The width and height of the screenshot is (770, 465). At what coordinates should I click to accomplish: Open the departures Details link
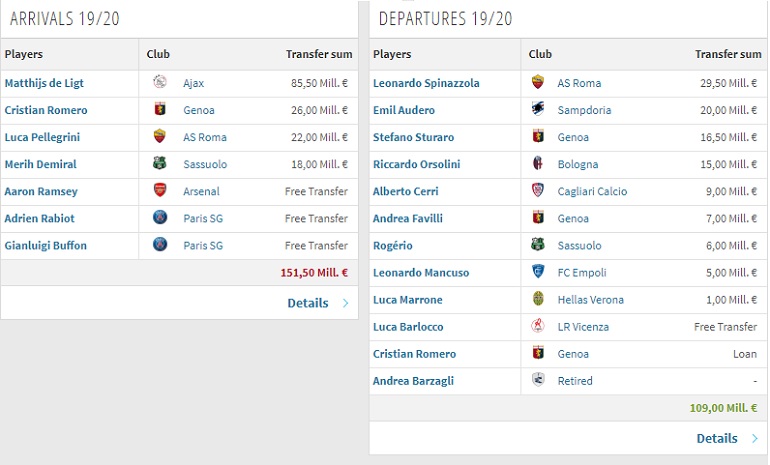coord(717,438)
